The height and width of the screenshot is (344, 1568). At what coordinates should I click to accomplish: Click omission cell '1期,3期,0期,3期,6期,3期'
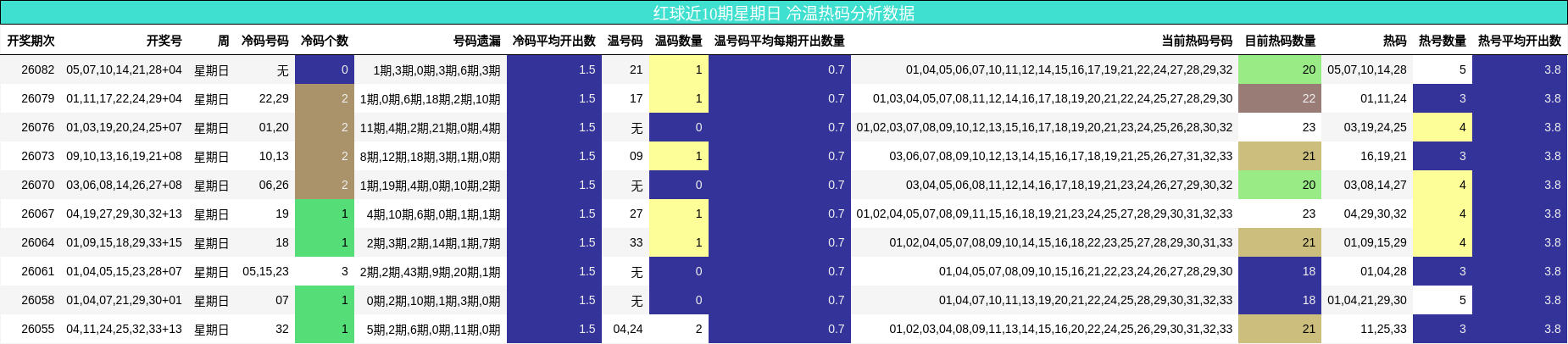click(x=437, y=69)
